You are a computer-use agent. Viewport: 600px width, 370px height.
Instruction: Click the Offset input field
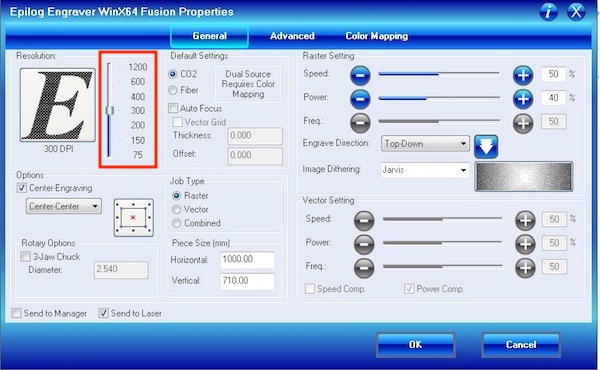(x=255, y=156)
